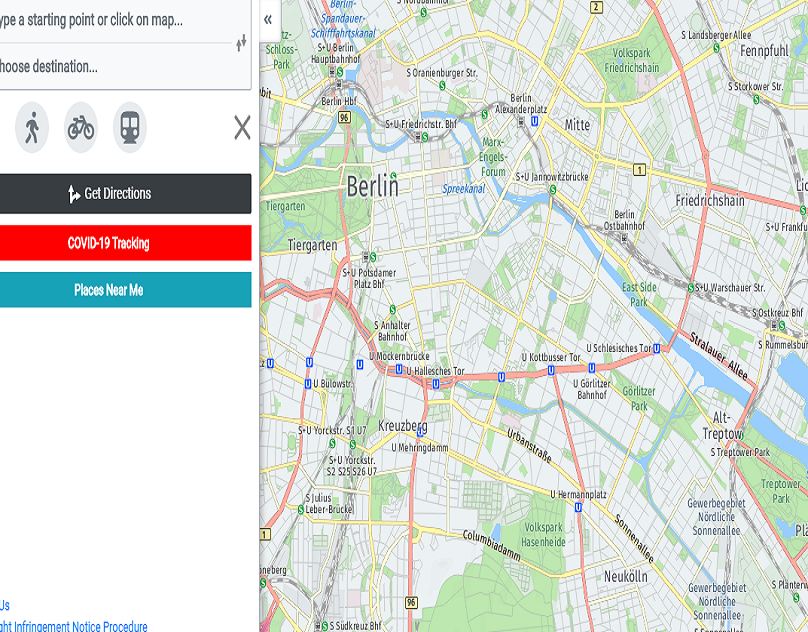The image size is (808, 632).
Task: Click the route 1 badge near Friedrichshain
Action: [638, 170]
